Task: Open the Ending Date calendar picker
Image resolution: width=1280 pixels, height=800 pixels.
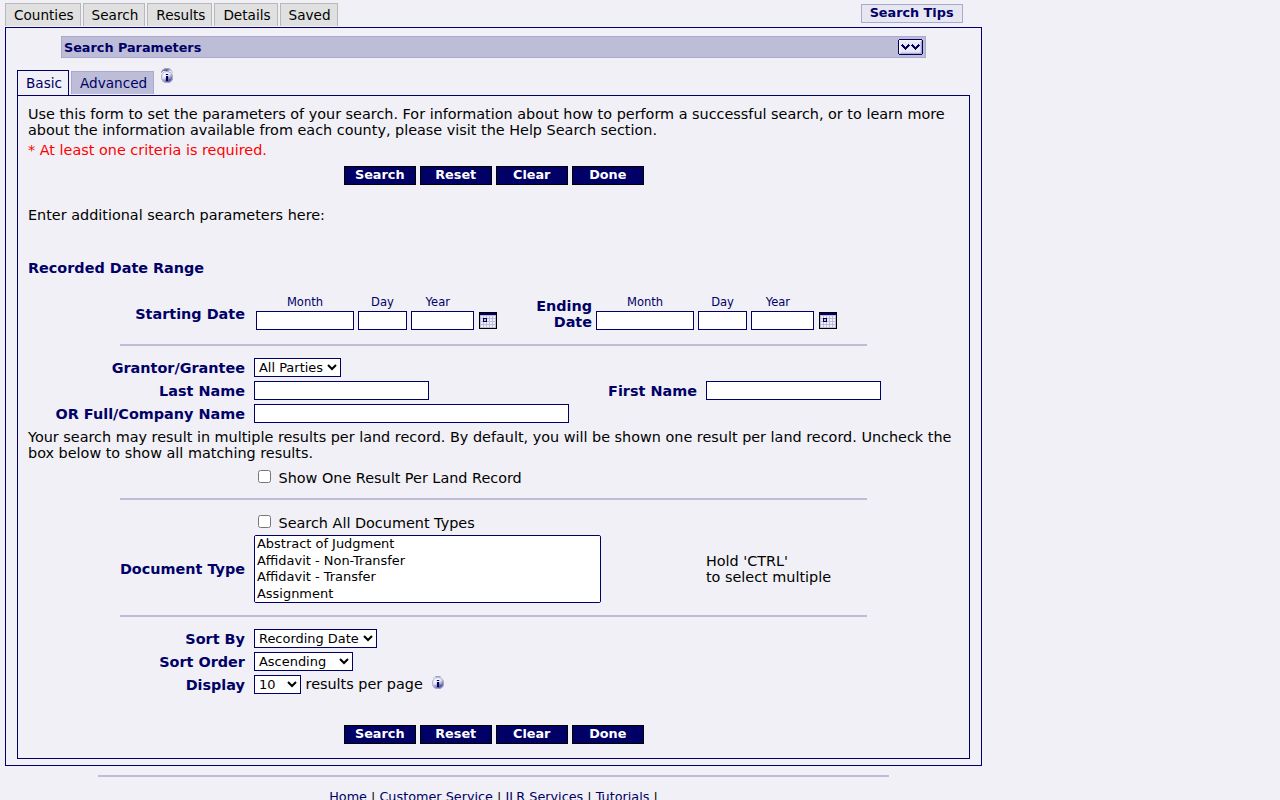Action: (x=828, y=321)
